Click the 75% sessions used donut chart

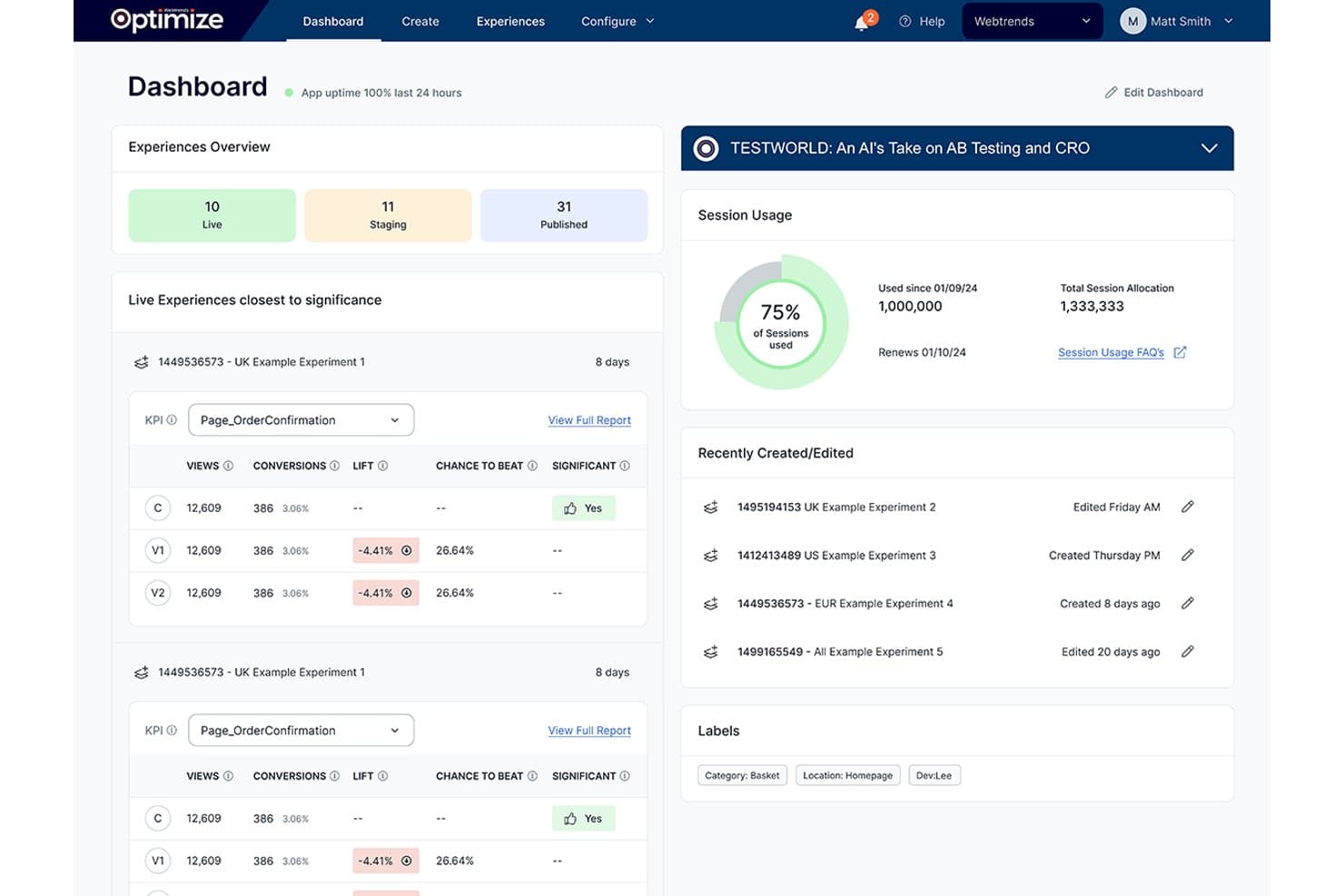[781, 322]
